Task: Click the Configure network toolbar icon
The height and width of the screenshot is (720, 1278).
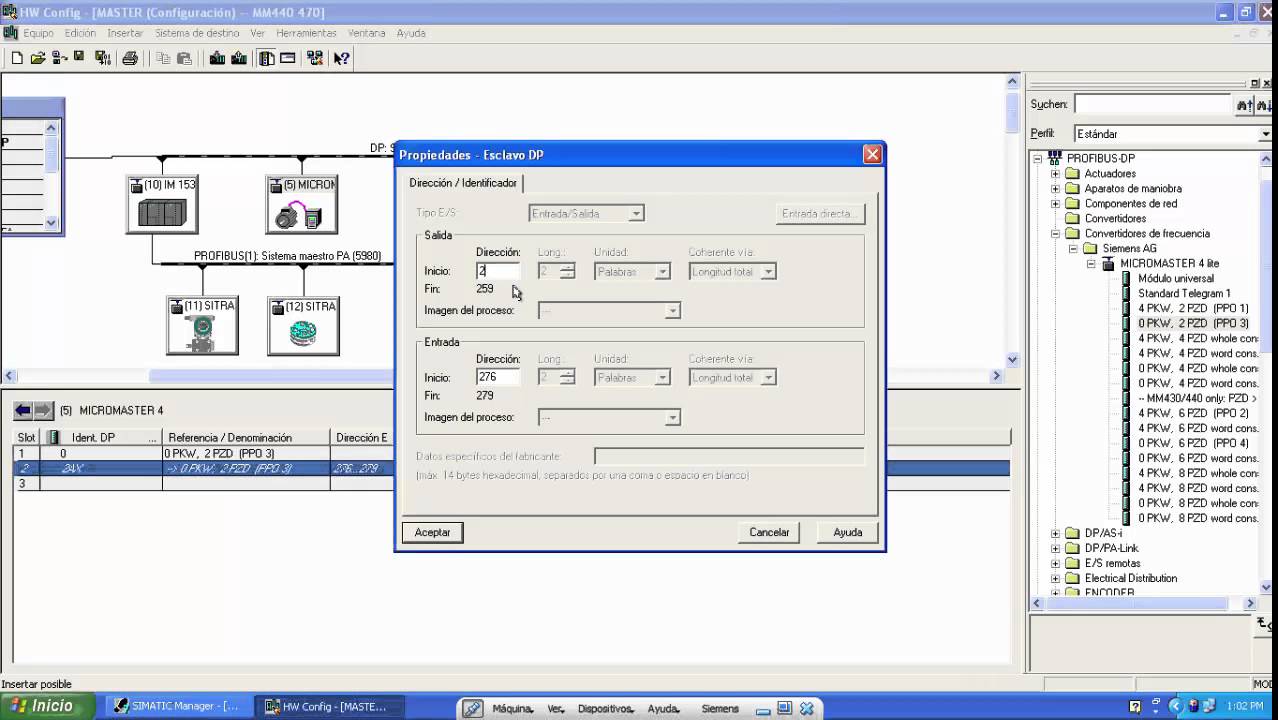Action: click(315, 58)
